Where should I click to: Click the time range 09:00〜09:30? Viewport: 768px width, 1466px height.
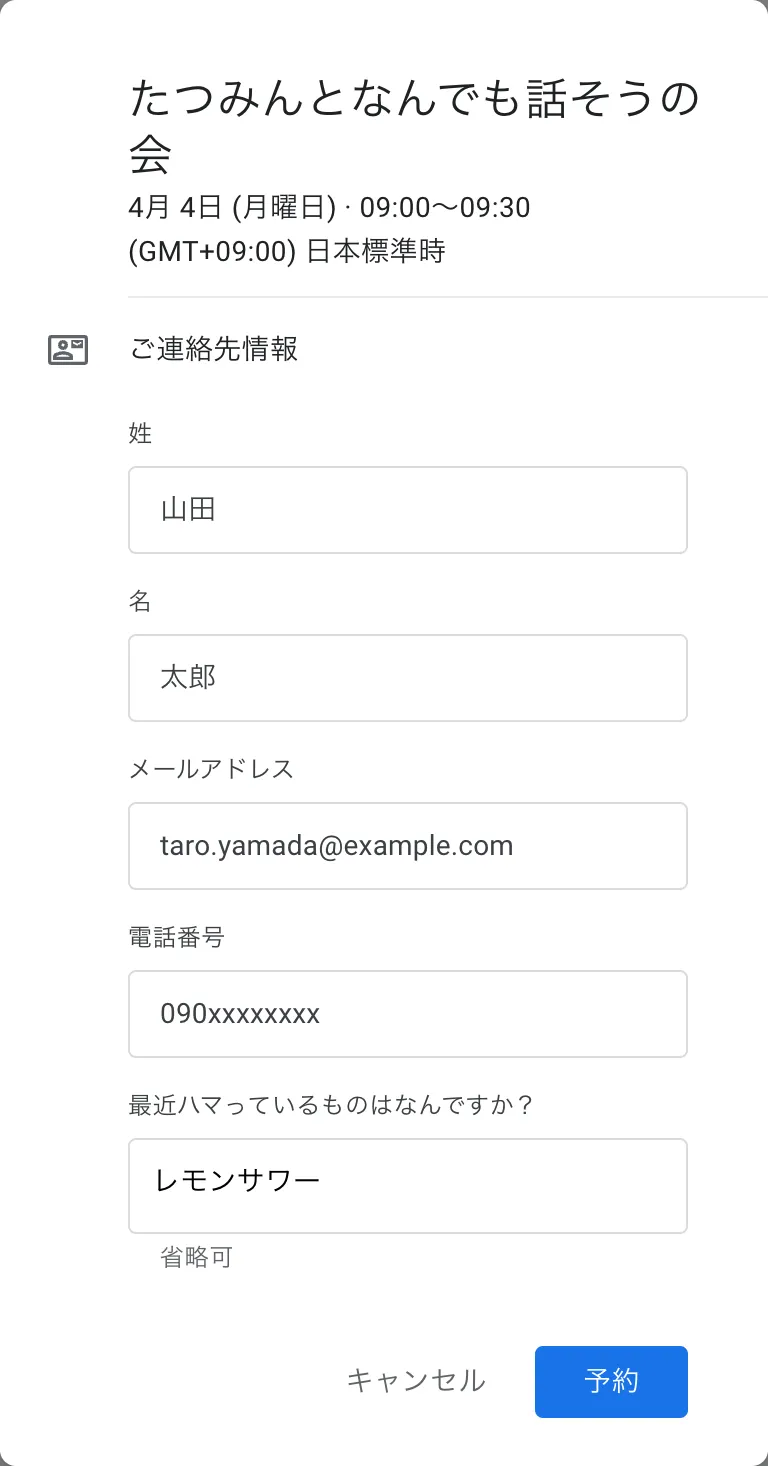pyautogui.click(x=445, y=208)
